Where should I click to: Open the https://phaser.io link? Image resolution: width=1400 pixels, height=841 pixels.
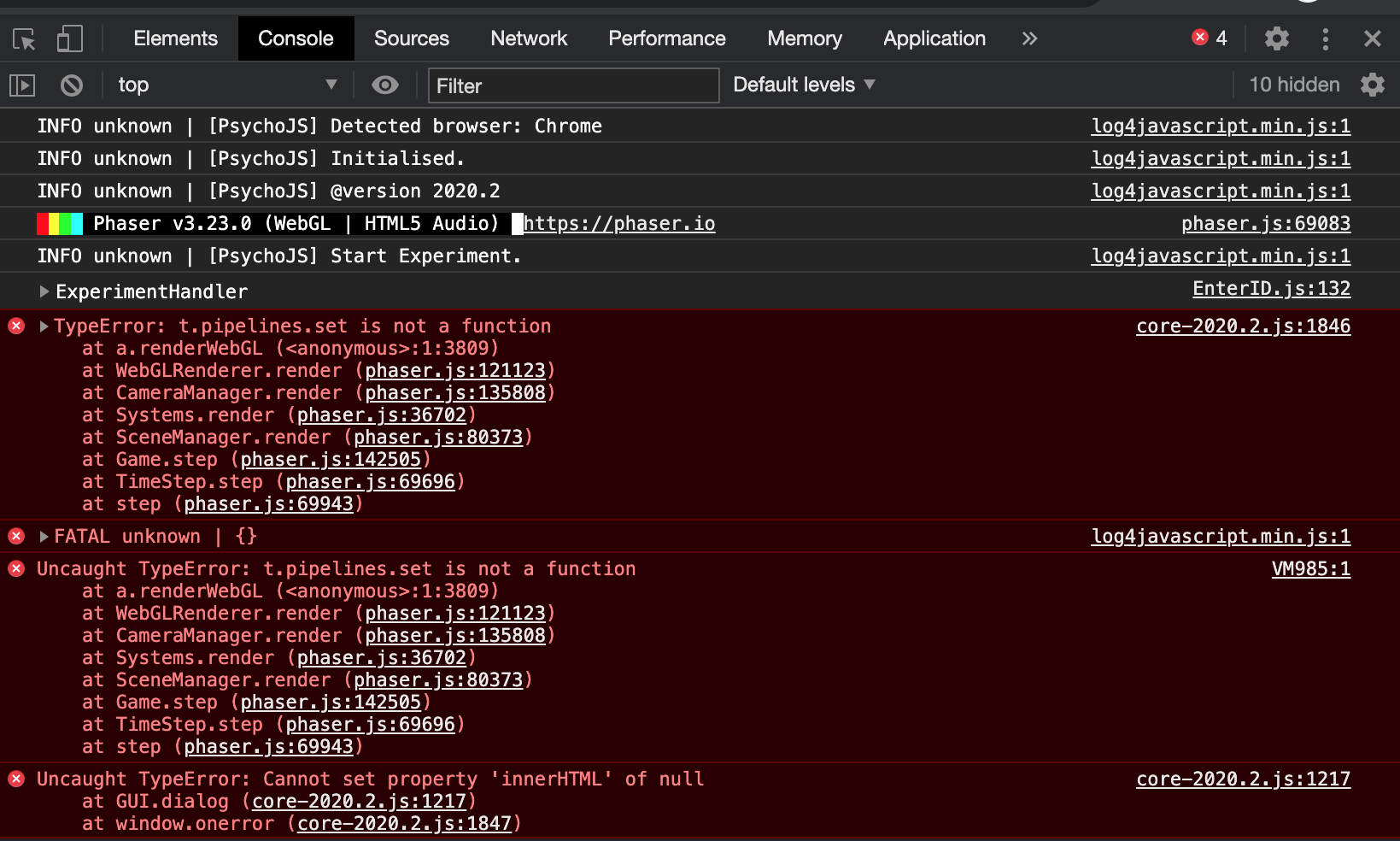click(619, 224)
